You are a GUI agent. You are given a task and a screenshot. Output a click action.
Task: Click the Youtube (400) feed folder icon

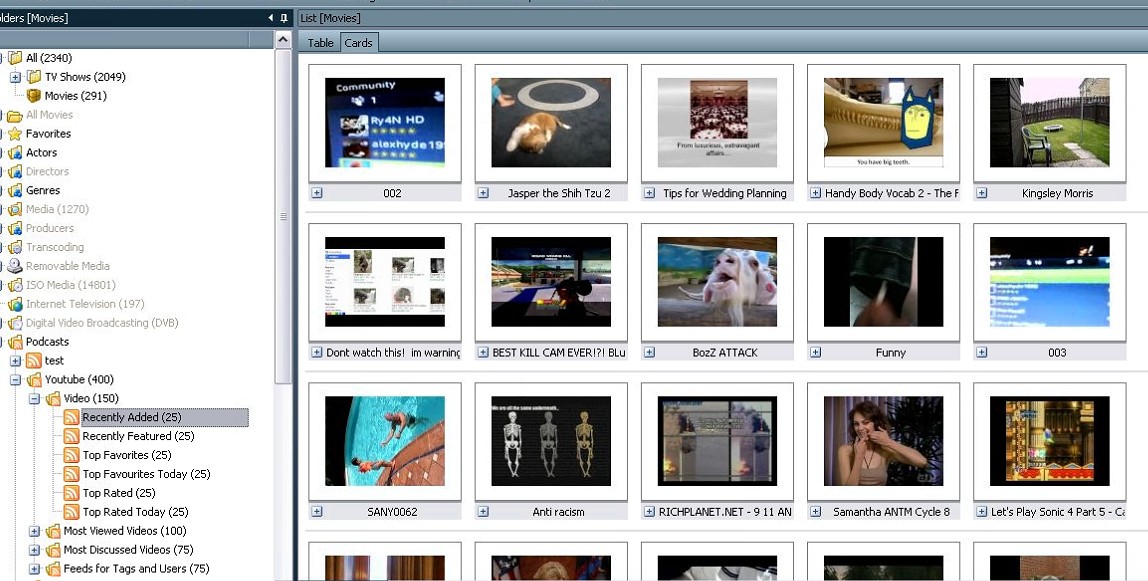(34, 380)
